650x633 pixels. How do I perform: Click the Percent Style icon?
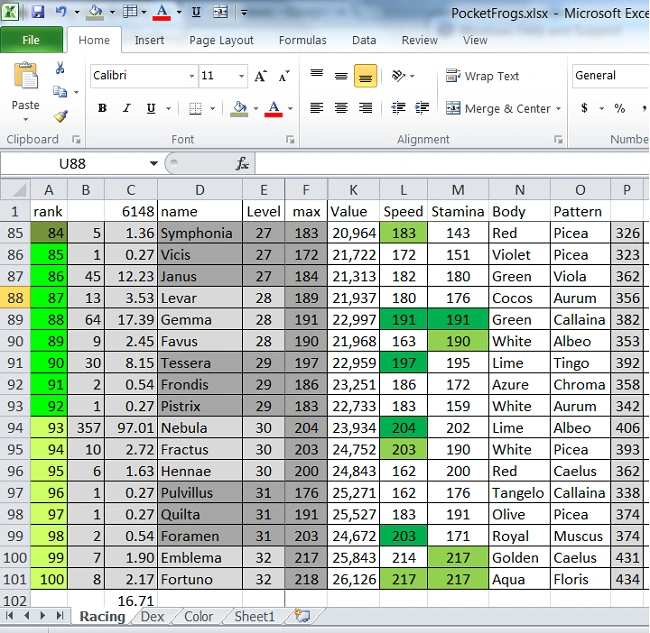tap(620, 108)
